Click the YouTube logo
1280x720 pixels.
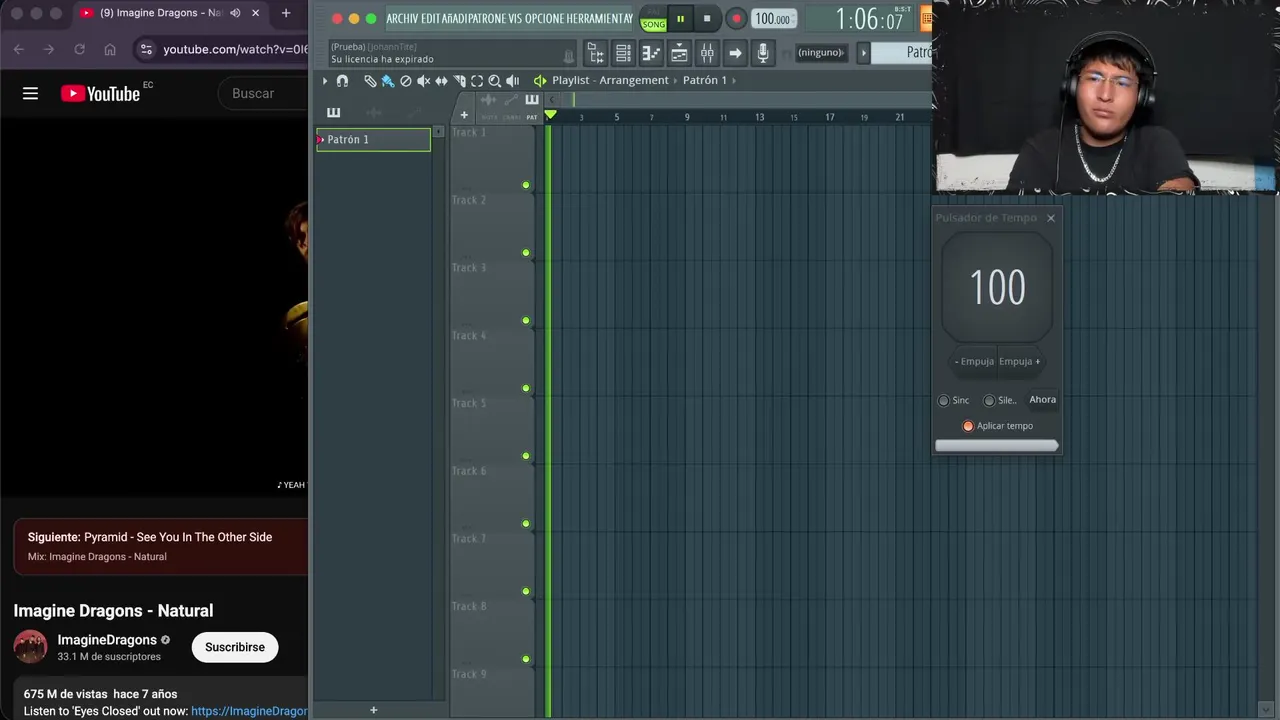click(x=100, y=93)
